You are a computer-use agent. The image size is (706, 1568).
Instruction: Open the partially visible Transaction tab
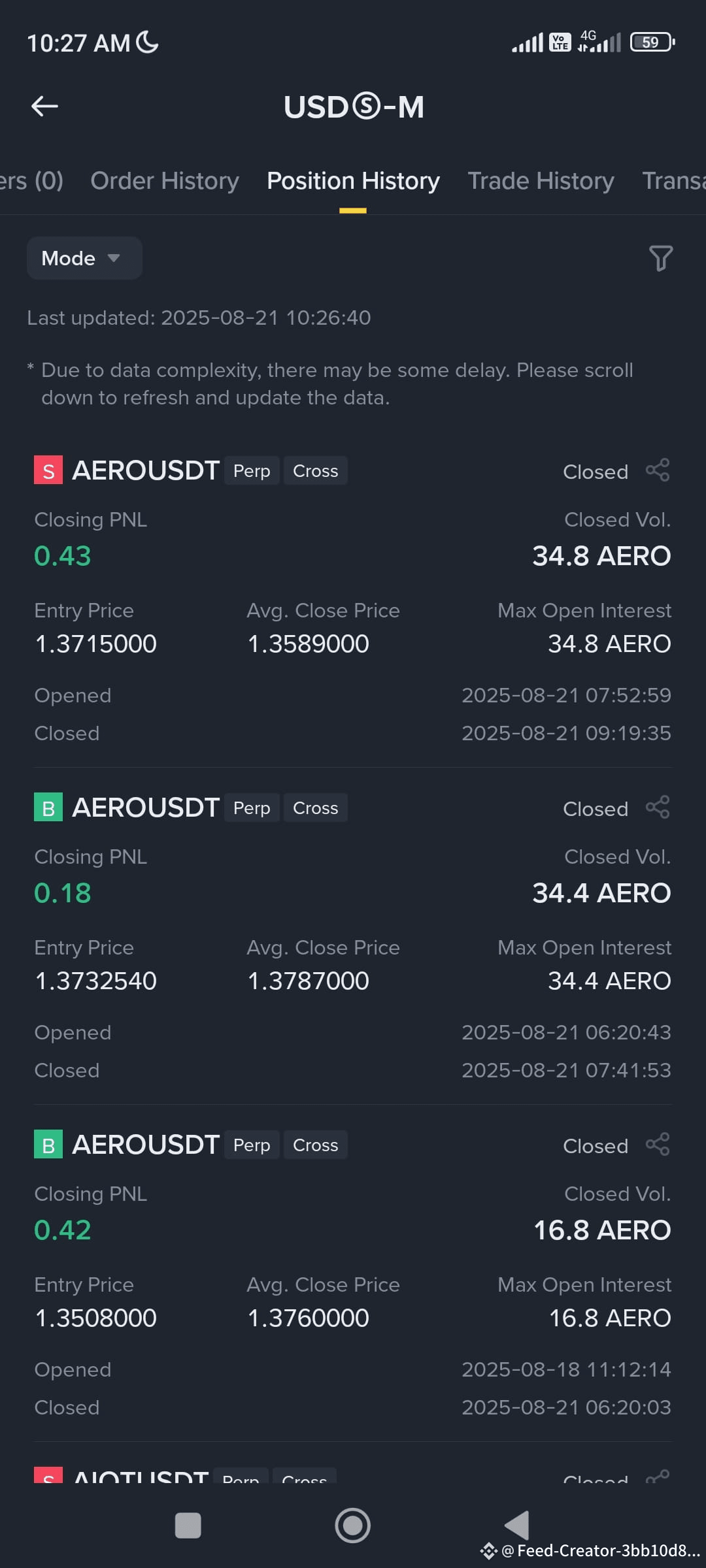(x=673, y=180)
